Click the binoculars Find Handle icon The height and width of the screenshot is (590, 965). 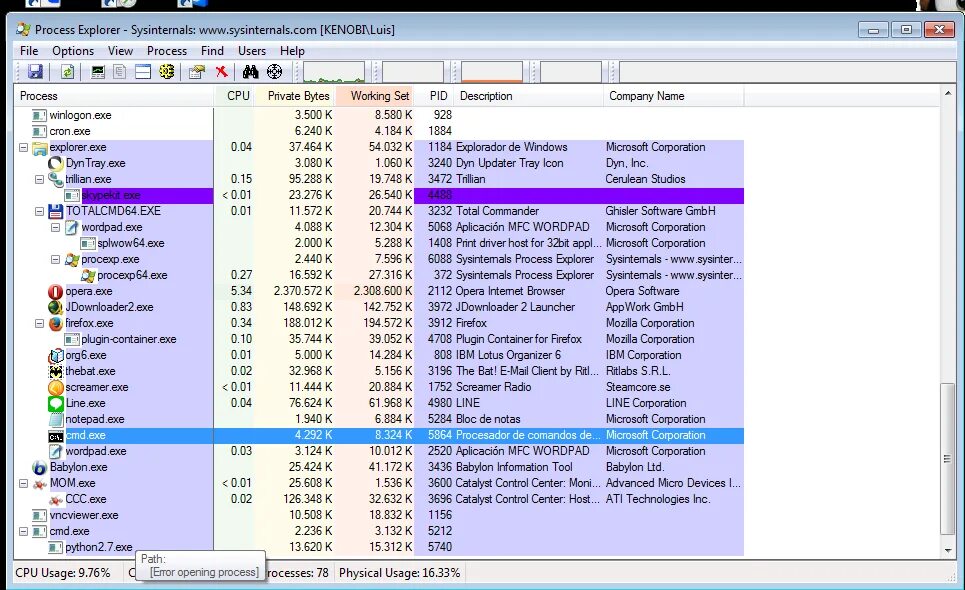pos(250,72)
